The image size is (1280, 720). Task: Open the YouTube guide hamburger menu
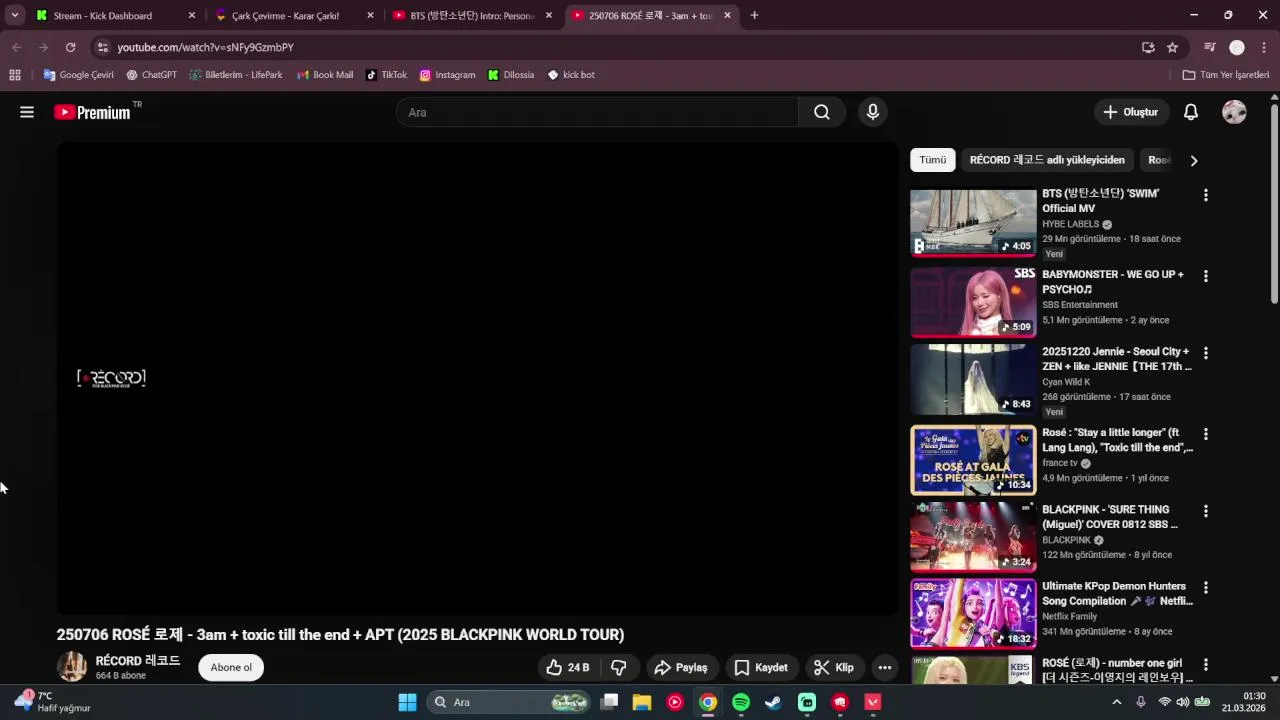27,112
